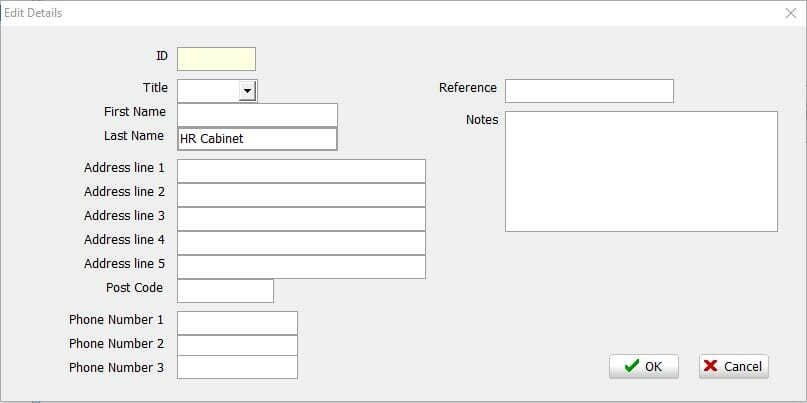This screenshot has height=403, width=807.
Task: Click the Phone Number 2 field
Action: [237, 345]
